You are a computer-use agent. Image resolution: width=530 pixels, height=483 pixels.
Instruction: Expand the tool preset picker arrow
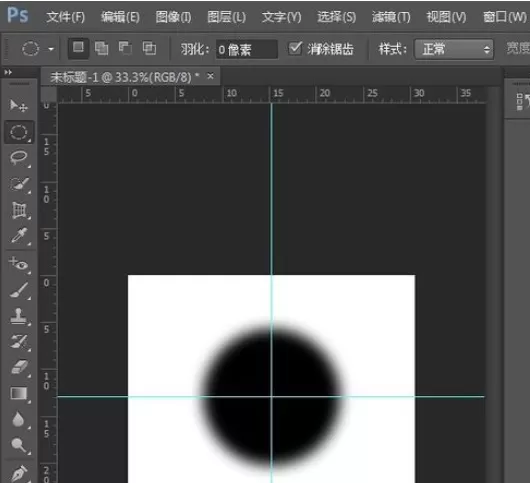coord(51,49)
